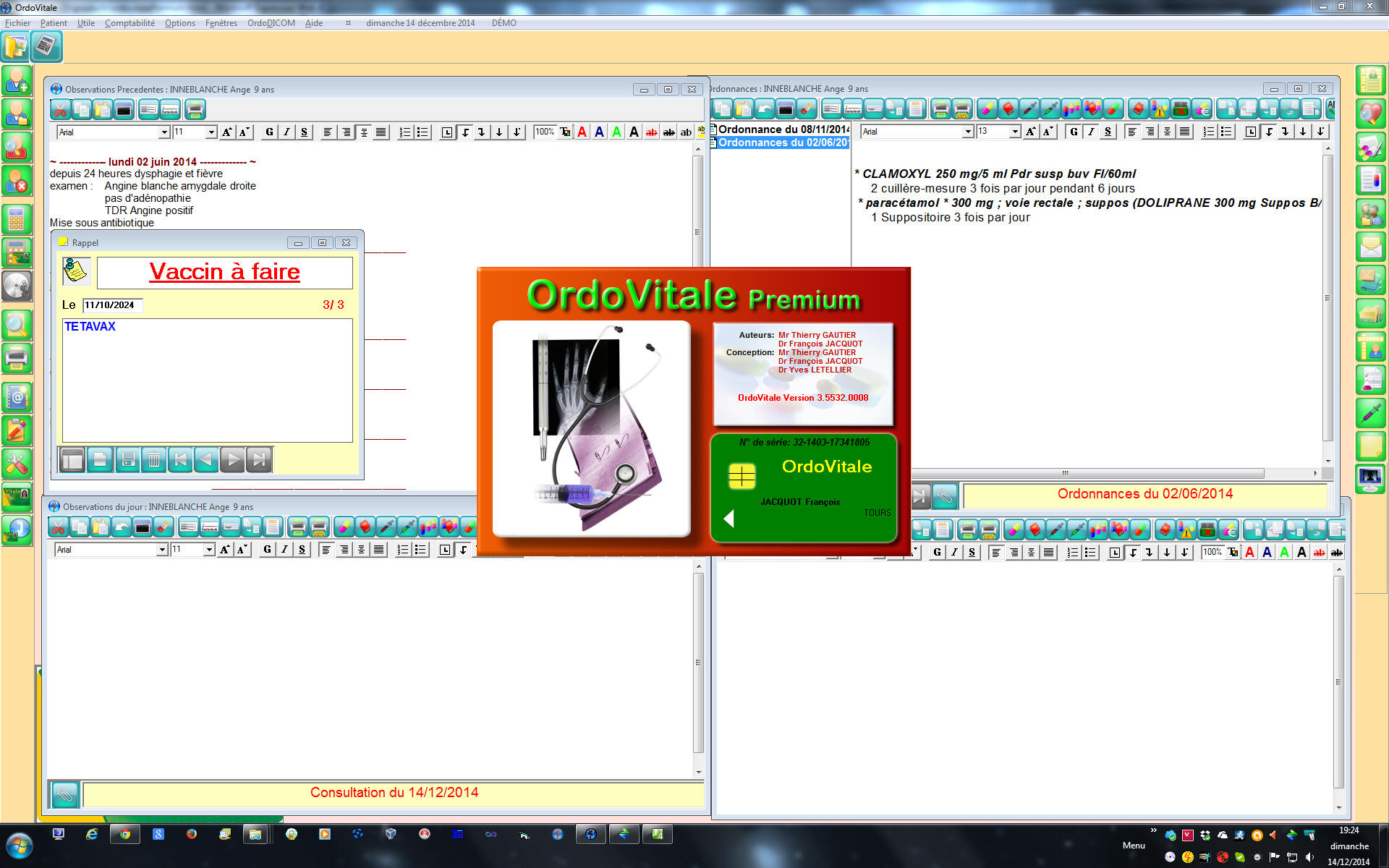
Task: Toggle underline S in Observations du jour toolbar
Action: coord(302,550)
